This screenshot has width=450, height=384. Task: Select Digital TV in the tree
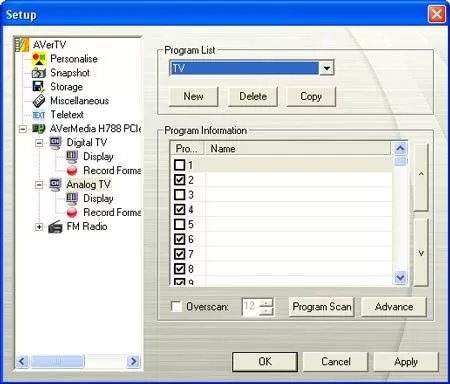(x=87, y=143)
